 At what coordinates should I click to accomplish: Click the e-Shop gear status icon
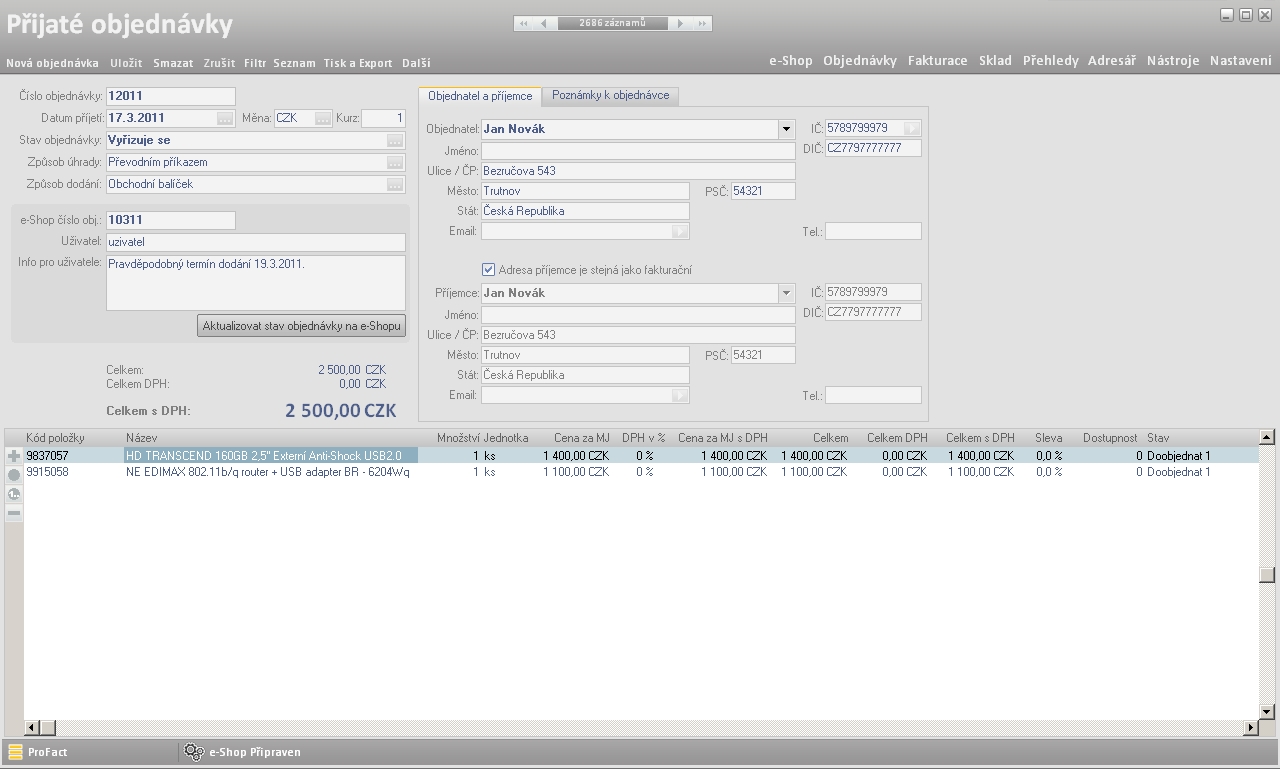[x=193, y=752]
